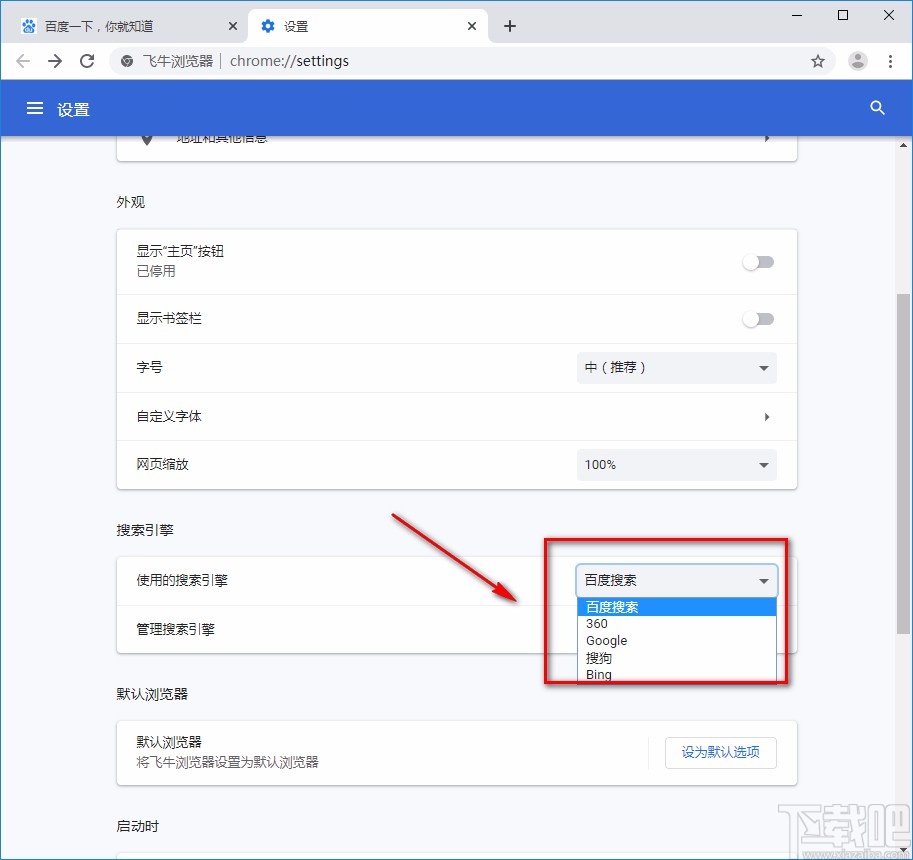913x860 pixels.
Task: Click the 设为默认选项 button
Action: click(x=720, y=752)
